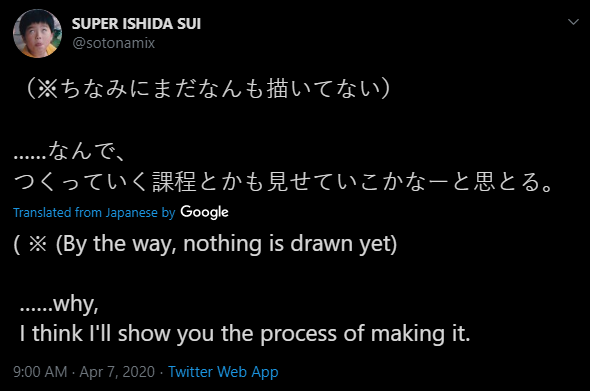This screenshot has height=391, width=590.
Task: Click the Google logo beside translation label
Action: point(204,212)
